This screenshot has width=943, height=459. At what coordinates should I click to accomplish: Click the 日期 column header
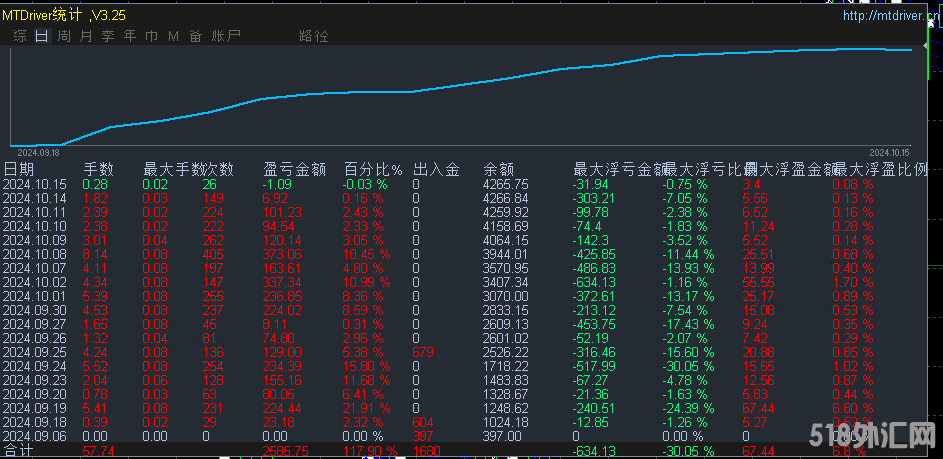[x=18, y=169]
